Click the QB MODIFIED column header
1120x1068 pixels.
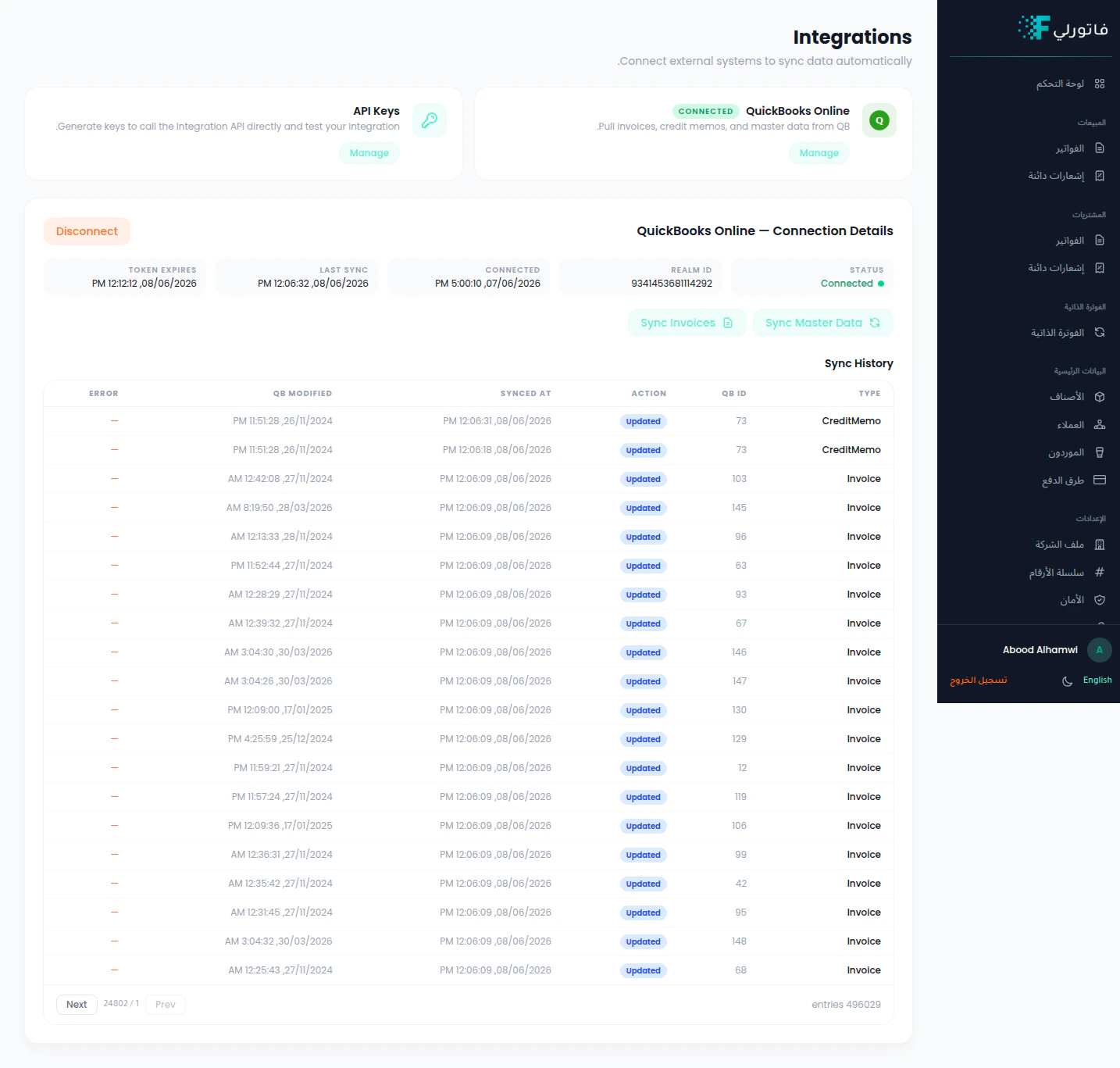tap(302, 394)
